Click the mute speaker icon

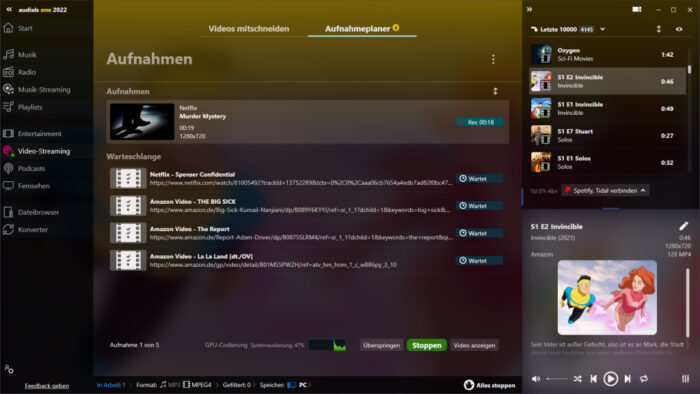pyautogui.click(x=536, y=378)
